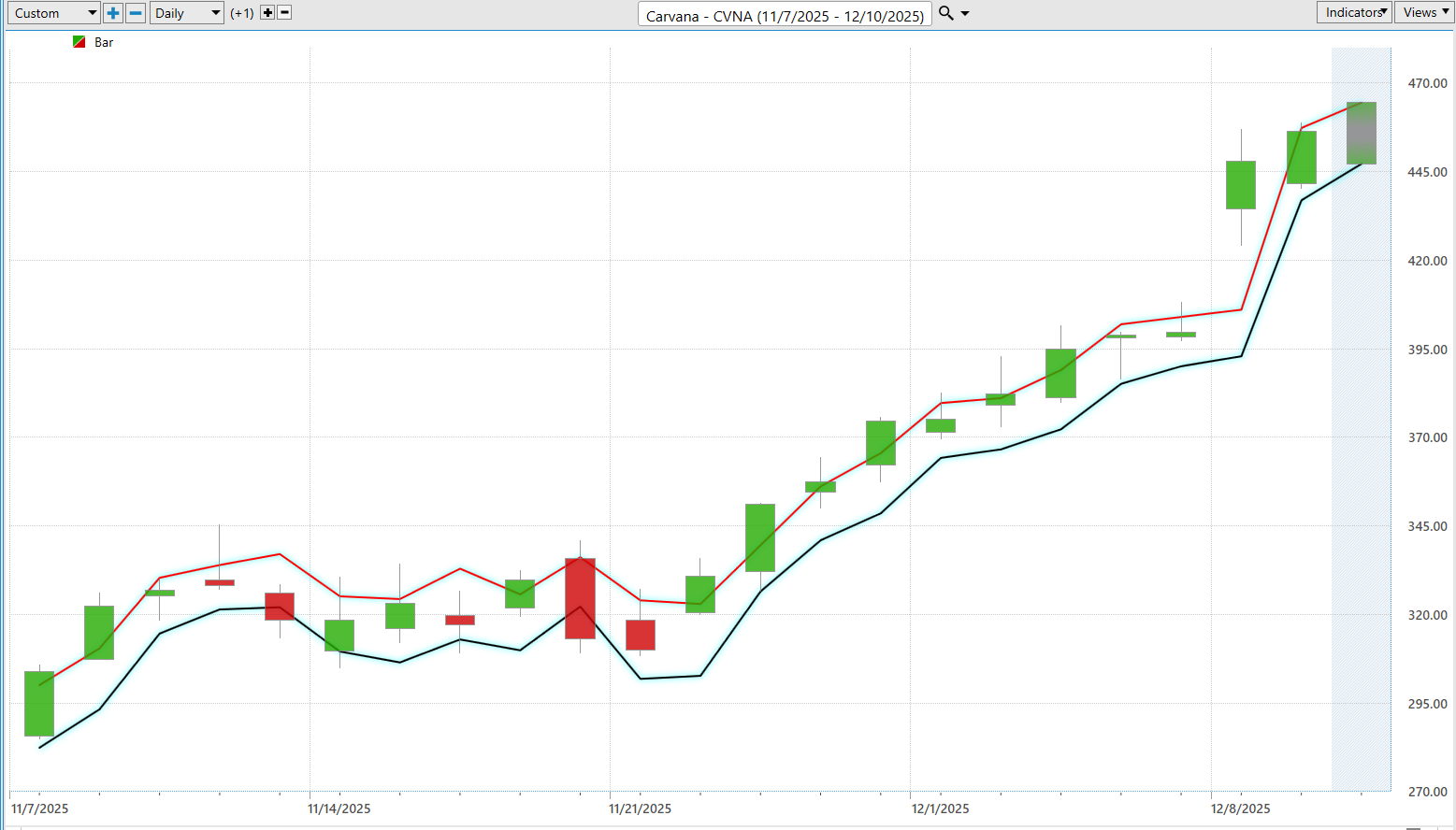The height and width of the screenshot is (830, 1456).
Task: Click the (+1) forecast label
Action: click(x=242, y=13)
